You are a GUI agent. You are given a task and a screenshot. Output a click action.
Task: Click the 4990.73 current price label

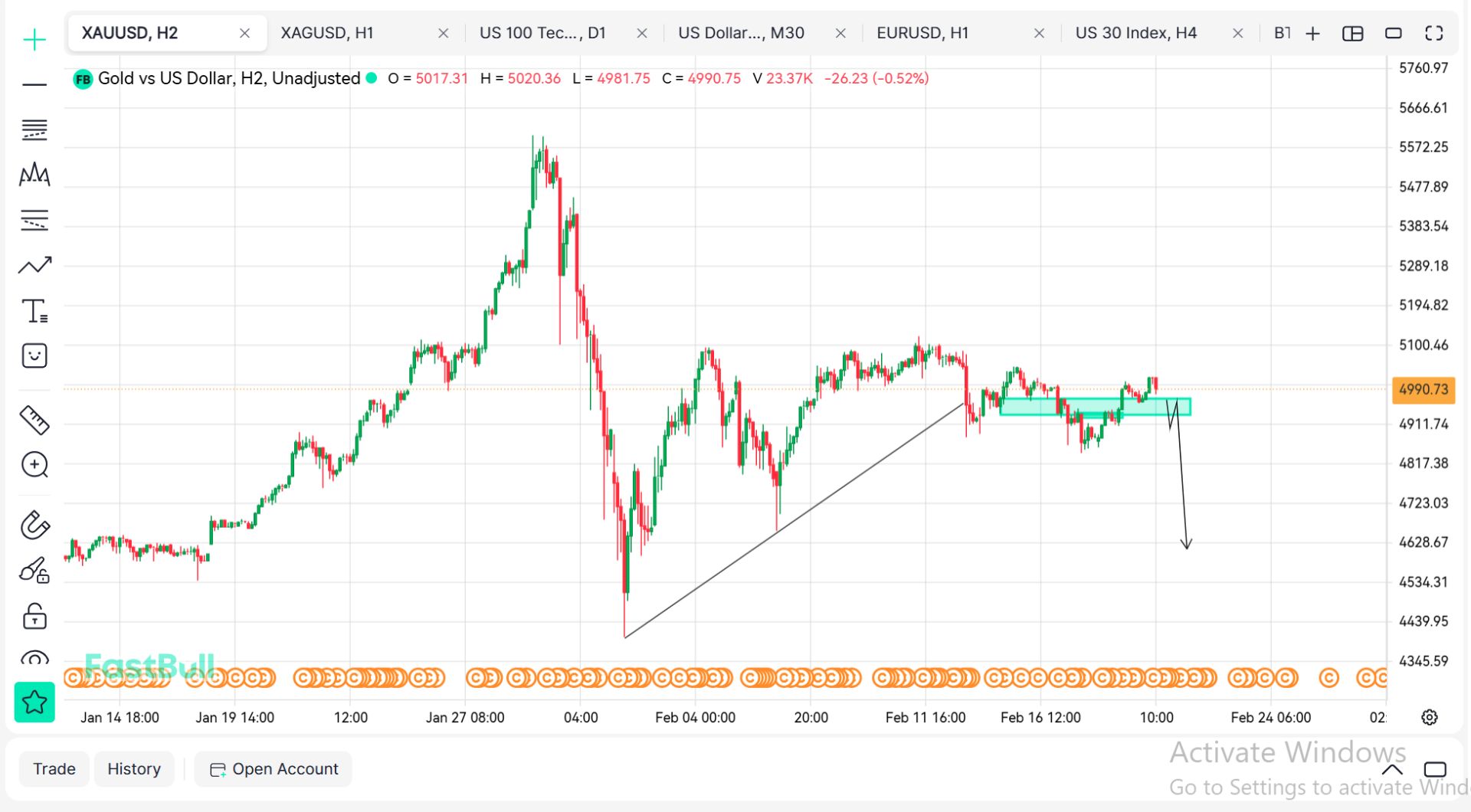1423,389
